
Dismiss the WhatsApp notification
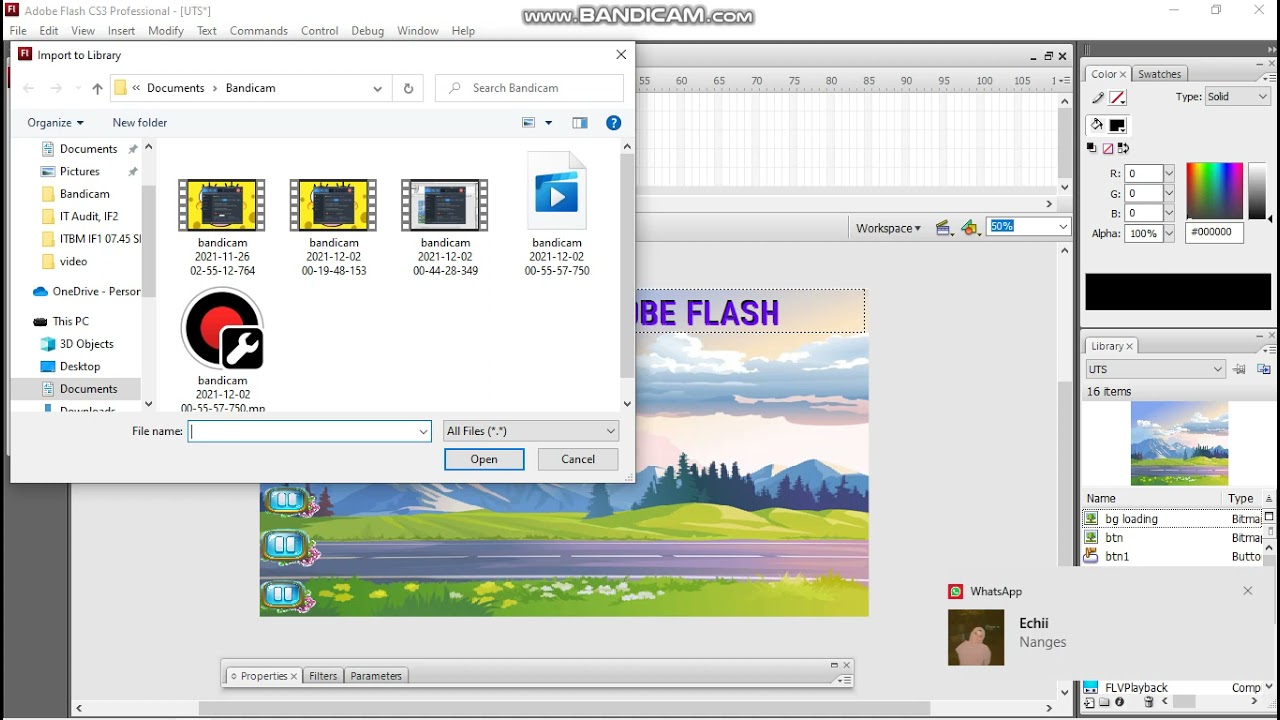click(1248, 591)
